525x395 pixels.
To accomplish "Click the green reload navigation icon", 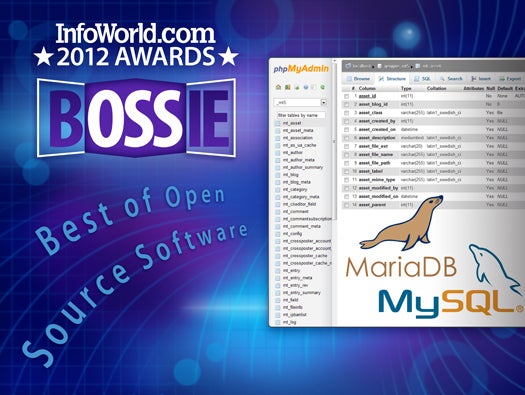I will 322,87.
